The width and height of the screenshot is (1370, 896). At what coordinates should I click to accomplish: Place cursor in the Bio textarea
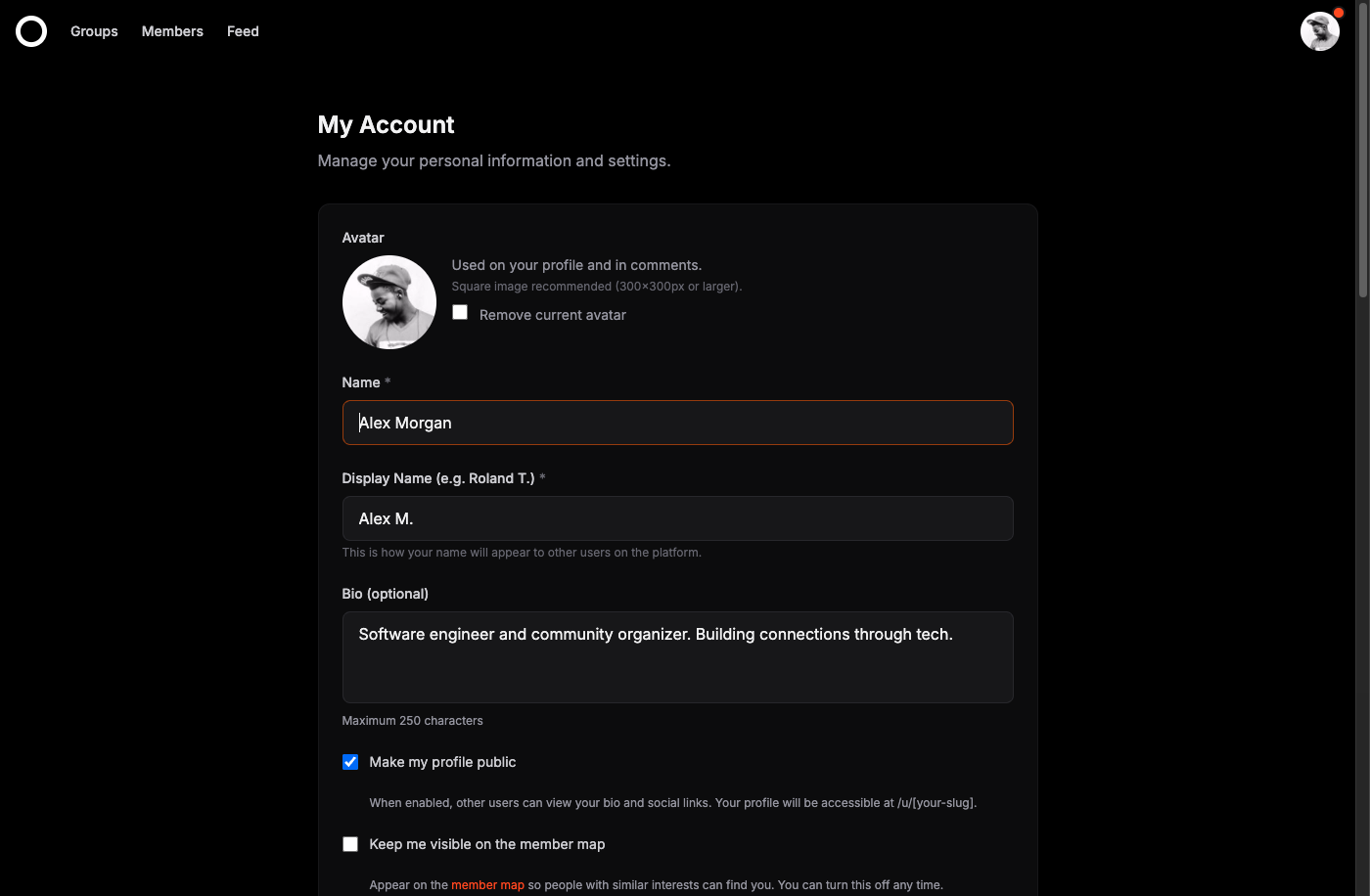(x=677, y=657)
